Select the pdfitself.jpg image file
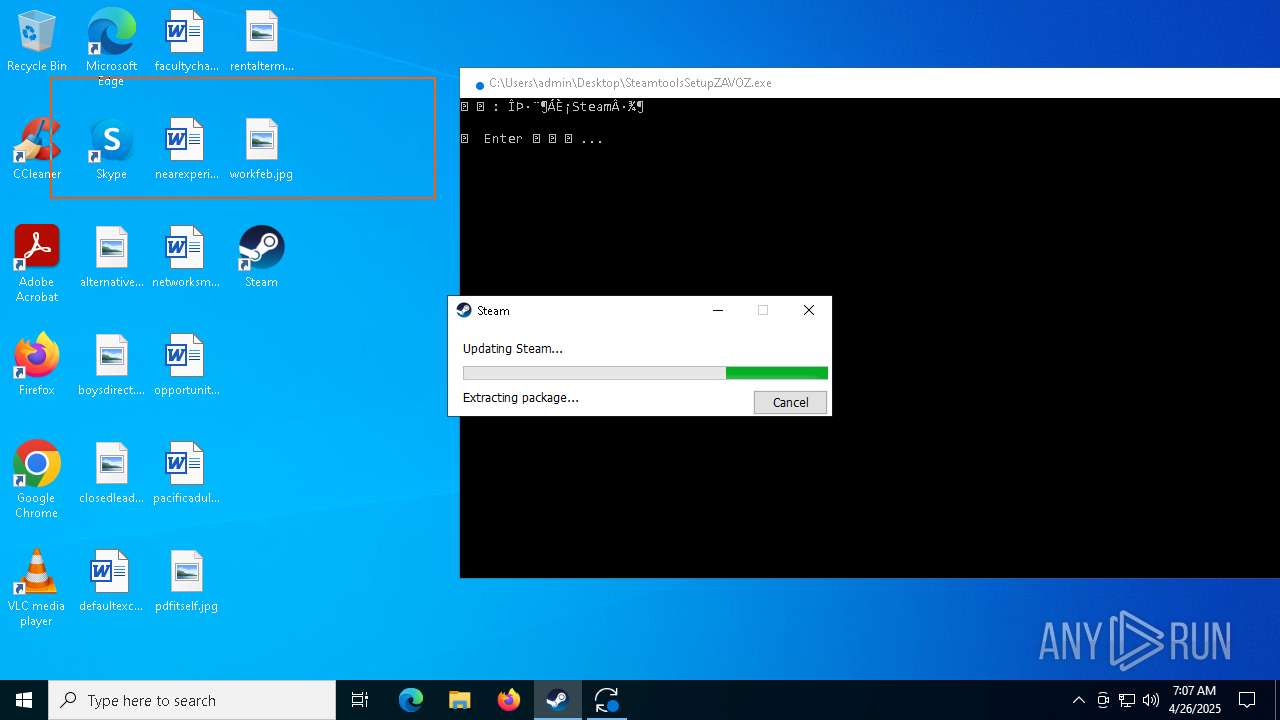 186,581
